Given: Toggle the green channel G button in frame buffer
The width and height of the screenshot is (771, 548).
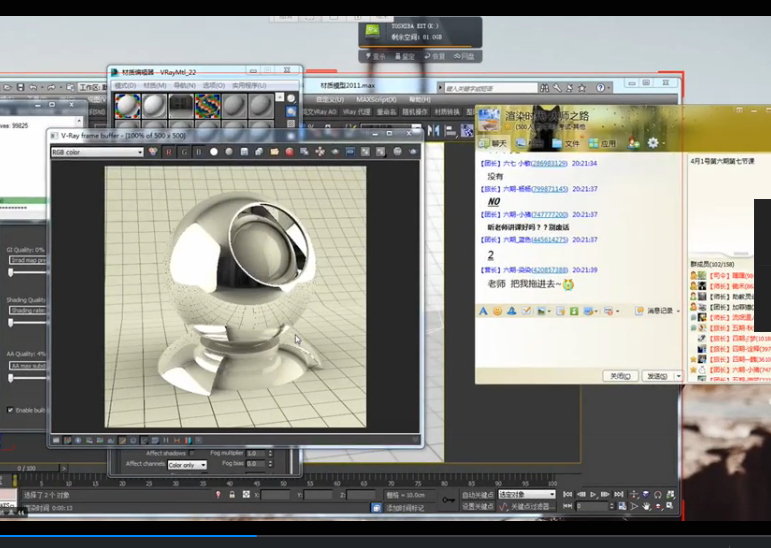Looking at the screenshot, I should [x=184, y=152].
